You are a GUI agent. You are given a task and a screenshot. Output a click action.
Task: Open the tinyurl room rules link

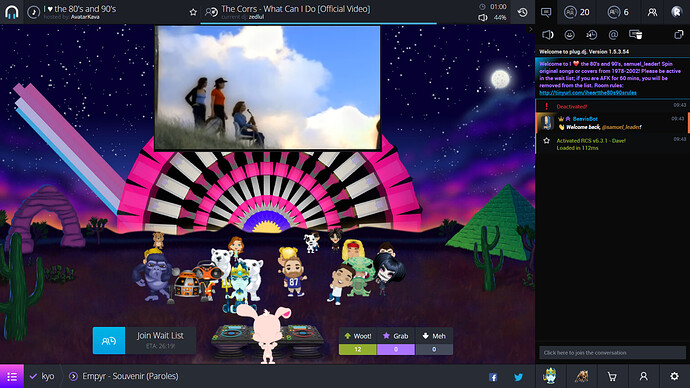coord(588,93)
